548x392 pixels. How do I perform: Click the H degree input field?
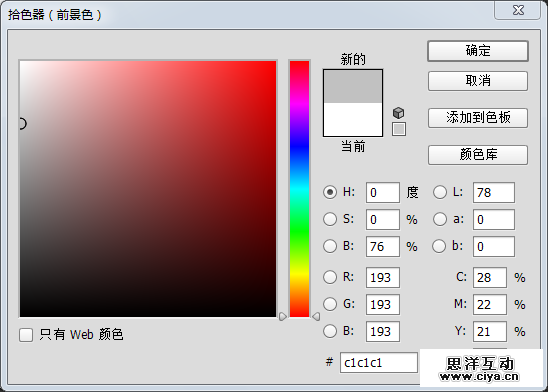(x=383, y=193)
